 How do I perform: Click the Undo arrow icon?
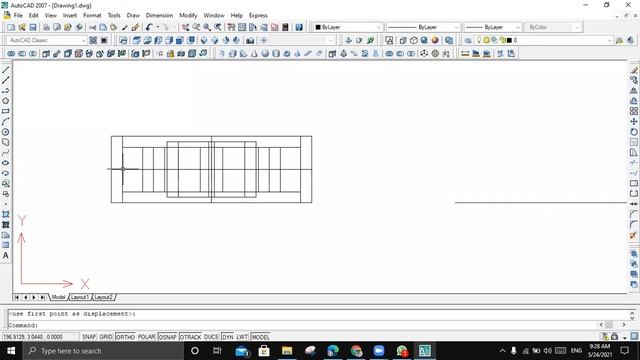149,27
